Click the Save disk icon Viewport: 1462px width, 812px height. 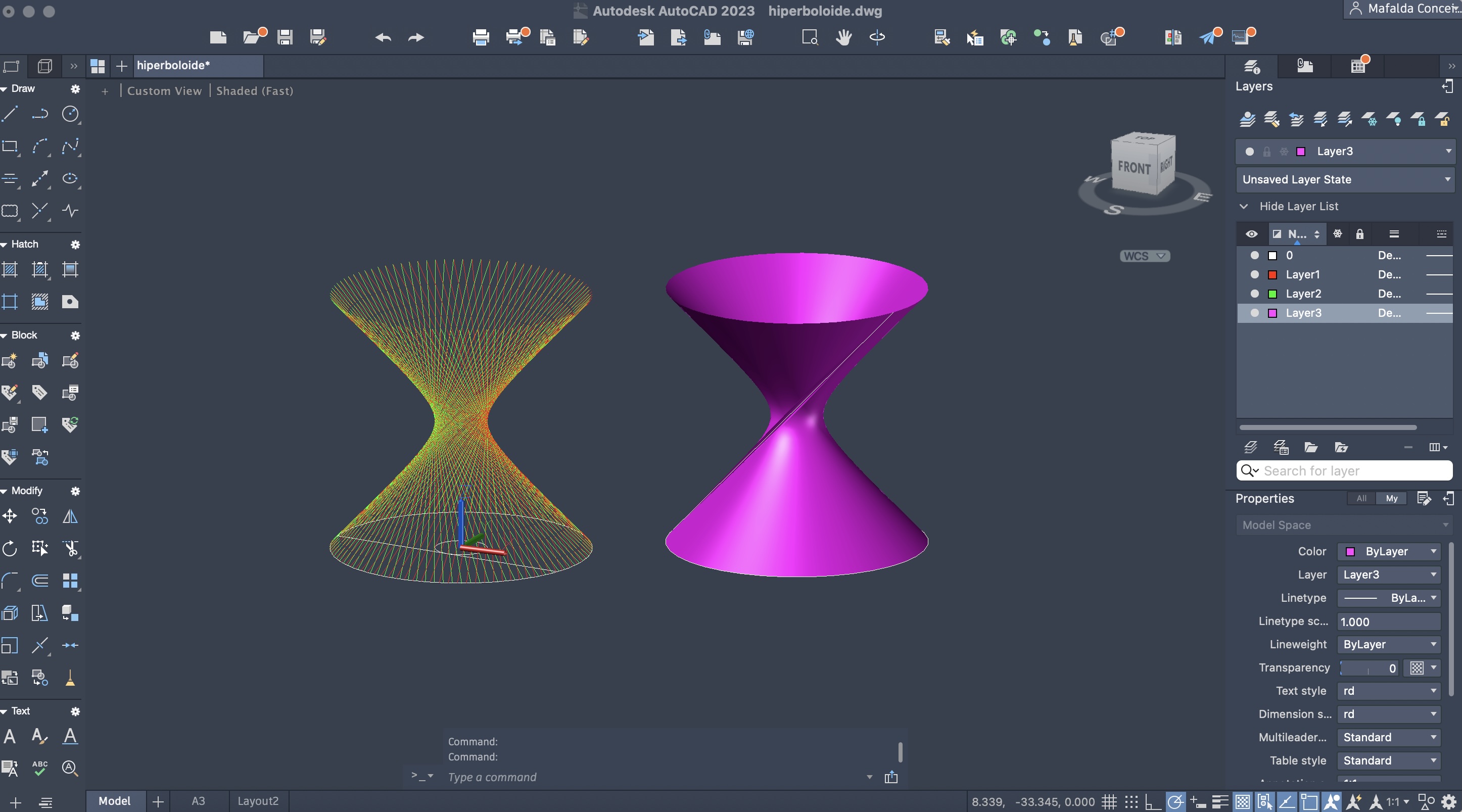pos(285,37)
